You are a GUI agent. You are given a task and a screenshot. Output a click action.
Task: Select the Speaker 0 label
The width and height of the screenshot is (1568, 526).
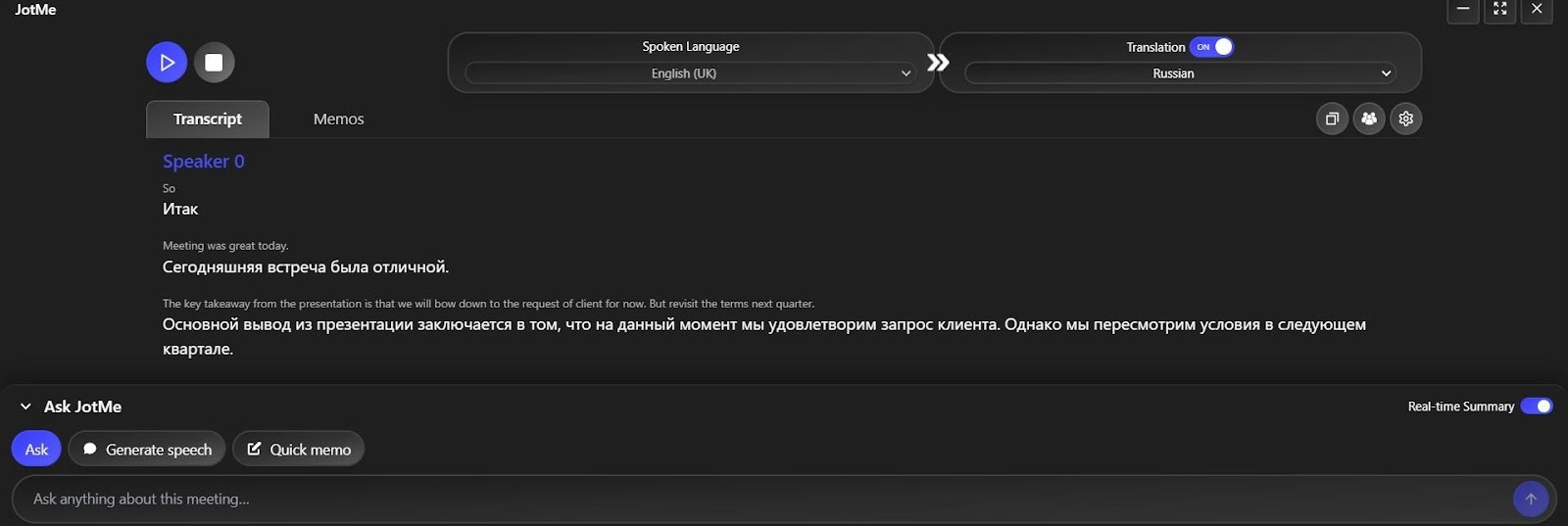click(x=204, y=162)
